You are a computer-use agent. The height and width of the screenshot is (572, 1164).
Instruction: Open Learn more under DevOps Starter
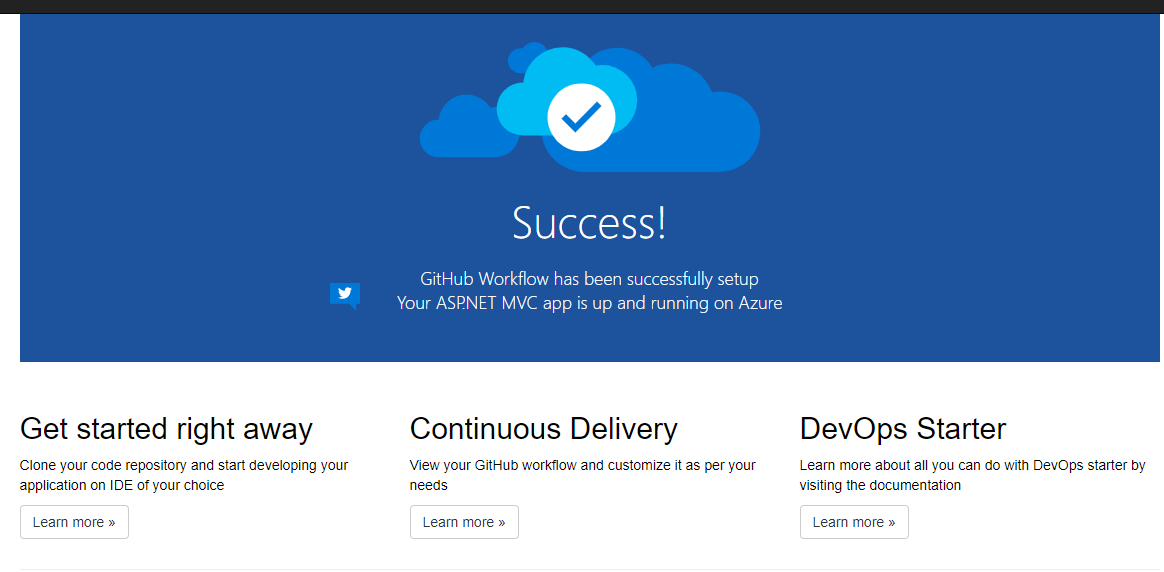click(x=854, y=522)
